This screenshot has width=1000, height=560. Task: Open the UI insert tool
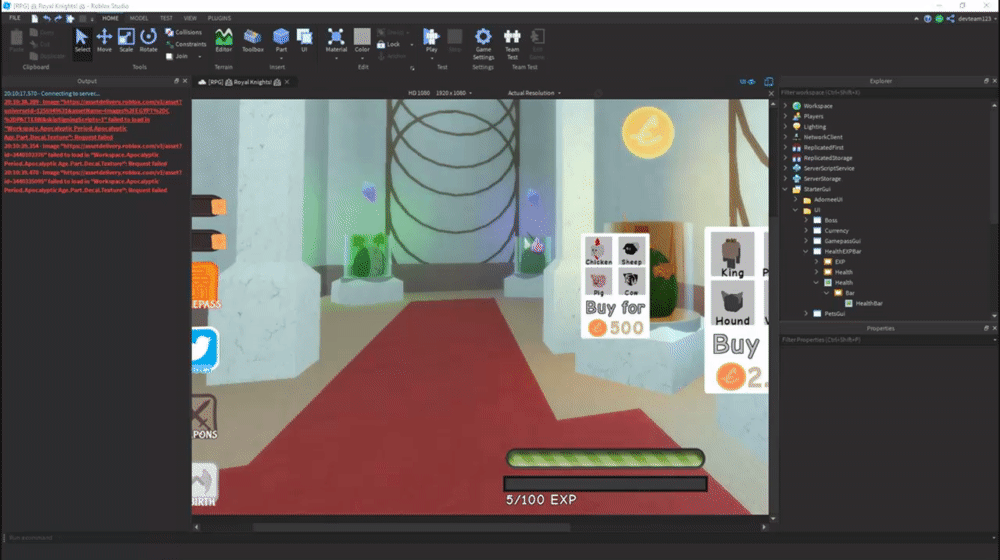pyautogui.click(x=304, y=41)
